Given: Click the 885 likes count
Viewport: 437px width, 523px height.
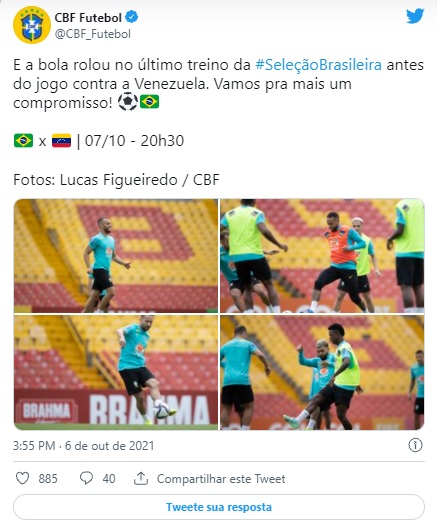Looking at the screenshot, I should (48, 479).
